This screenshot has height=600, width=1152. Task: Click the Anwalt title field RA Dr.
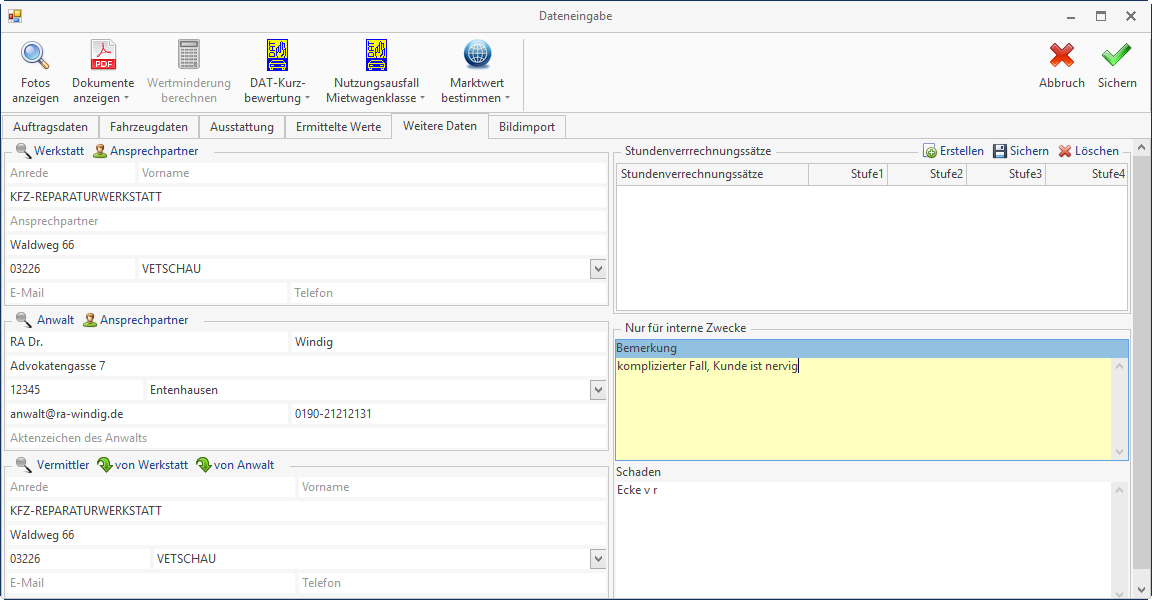(x=147, y=342)
